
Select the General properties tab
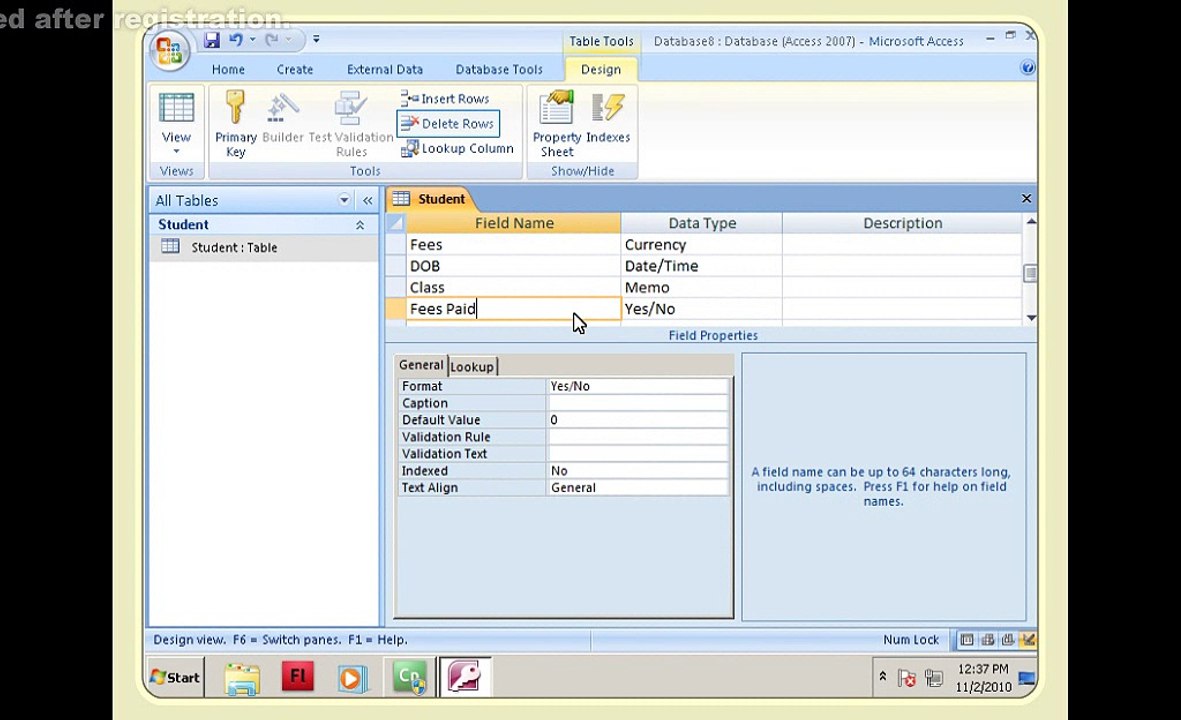click(421, 365)
